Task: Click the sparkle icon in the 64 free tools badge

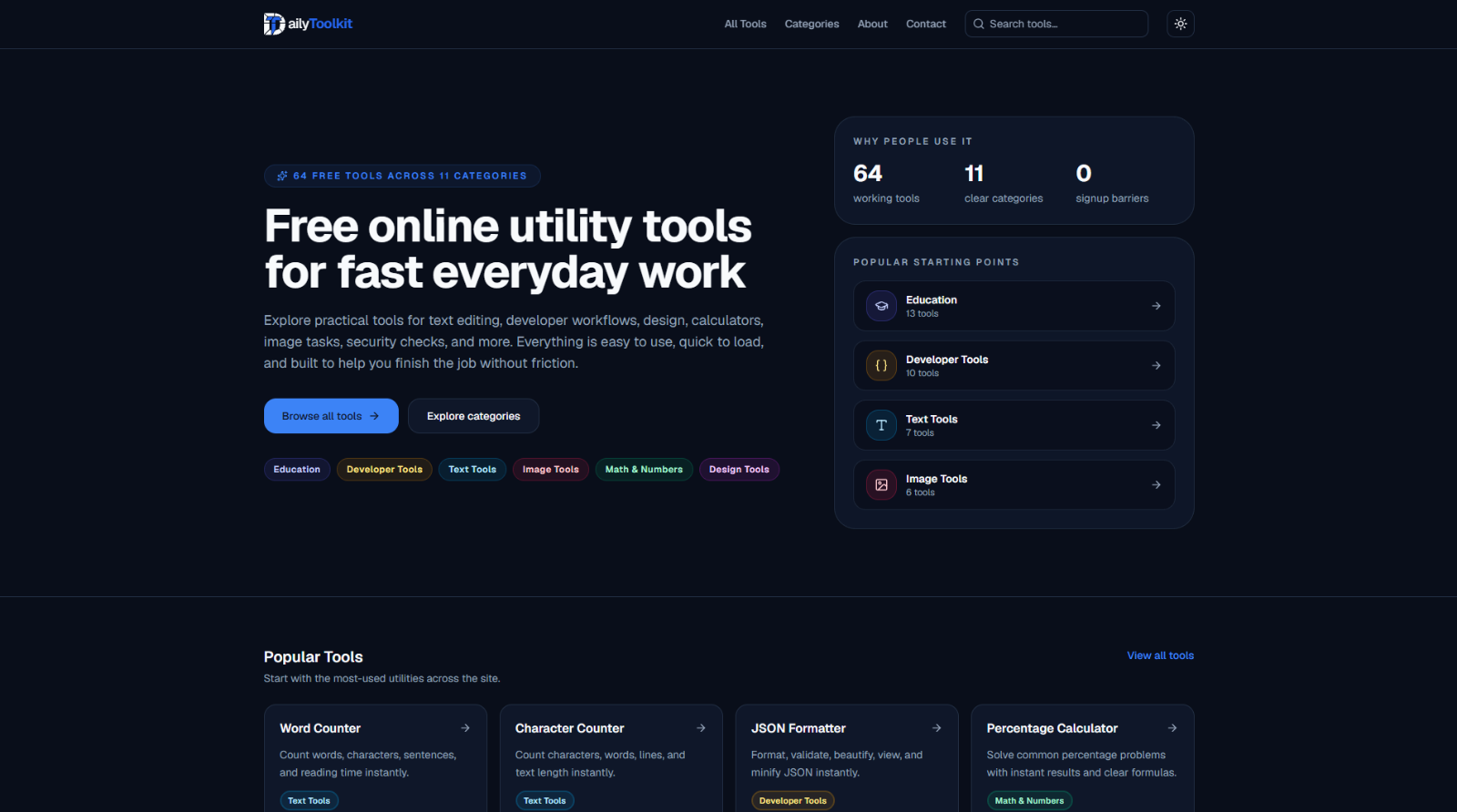Action: point(282,176)
